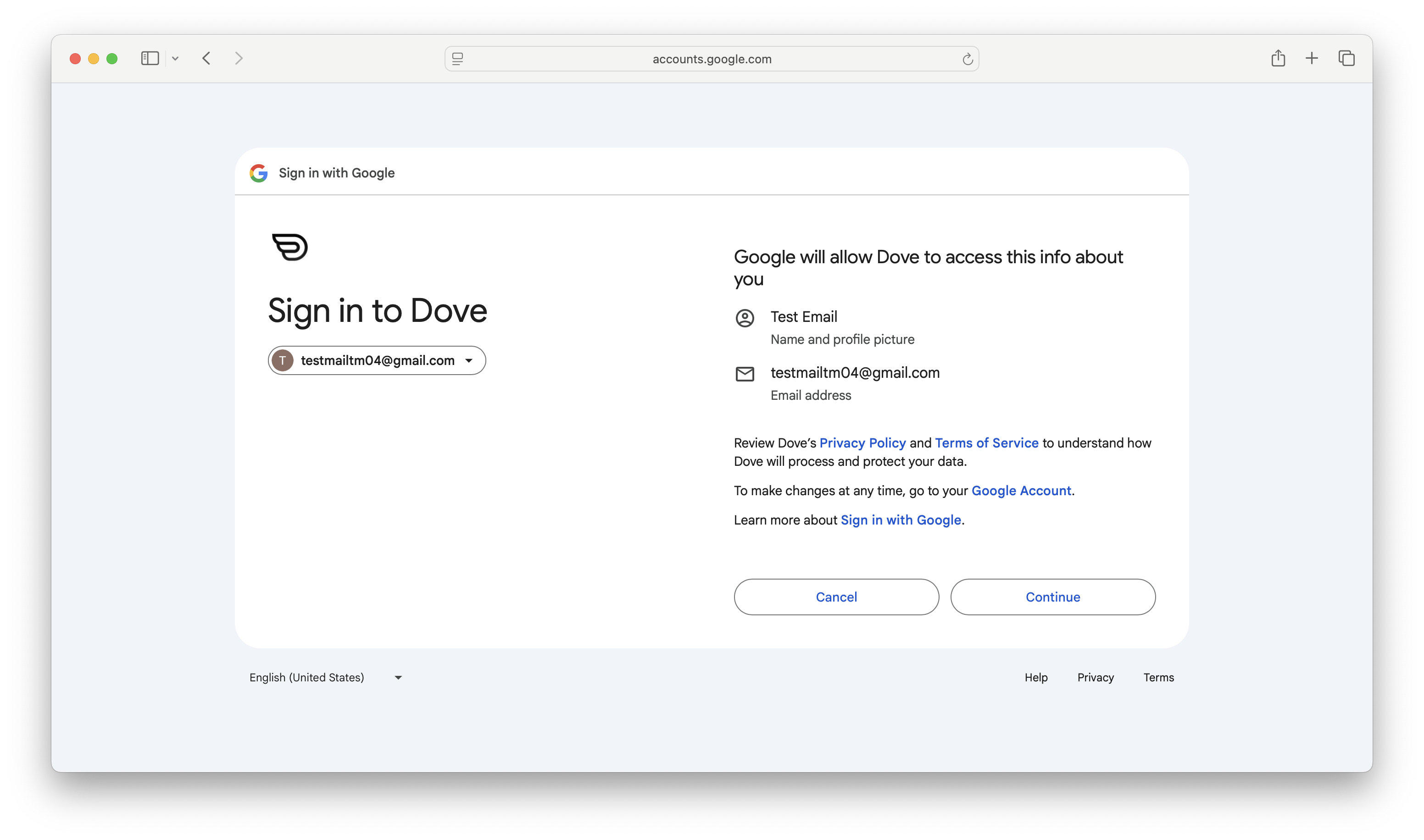1424x840 pixels.
Task: Reload the page with refresh icon
Action: point(967,59)
